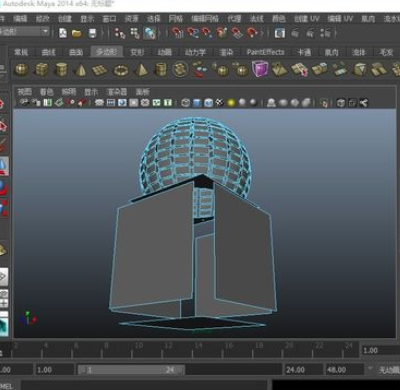Image resolution: width=400 pixels, height=390 pixels.
Task: Create a polygon cone from the shelf
Action: 81,70
